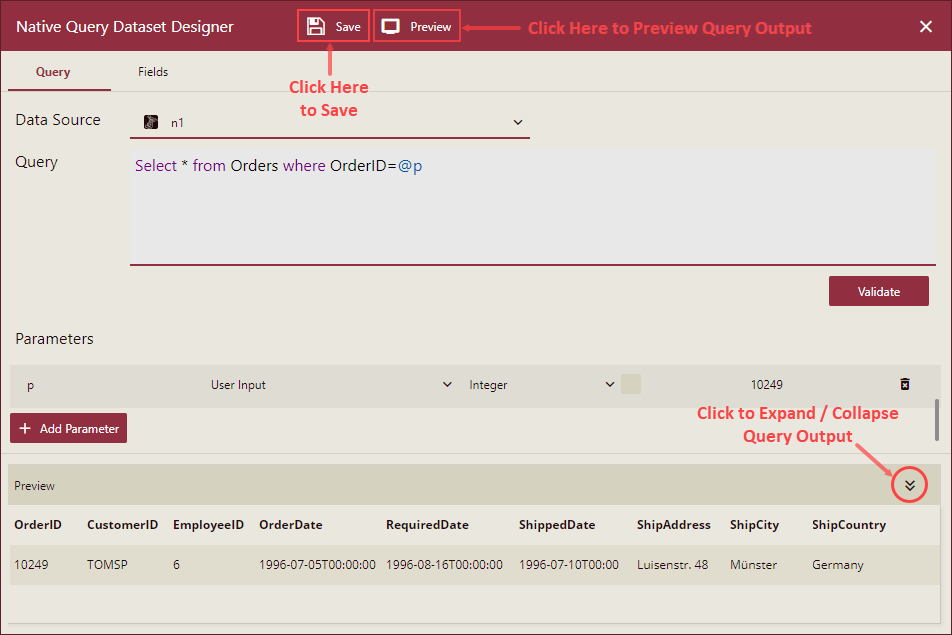The width and height of the screenshot is (952, 635).
Task: Close the Native Query Dataset Designer
Action: point(926,26)
